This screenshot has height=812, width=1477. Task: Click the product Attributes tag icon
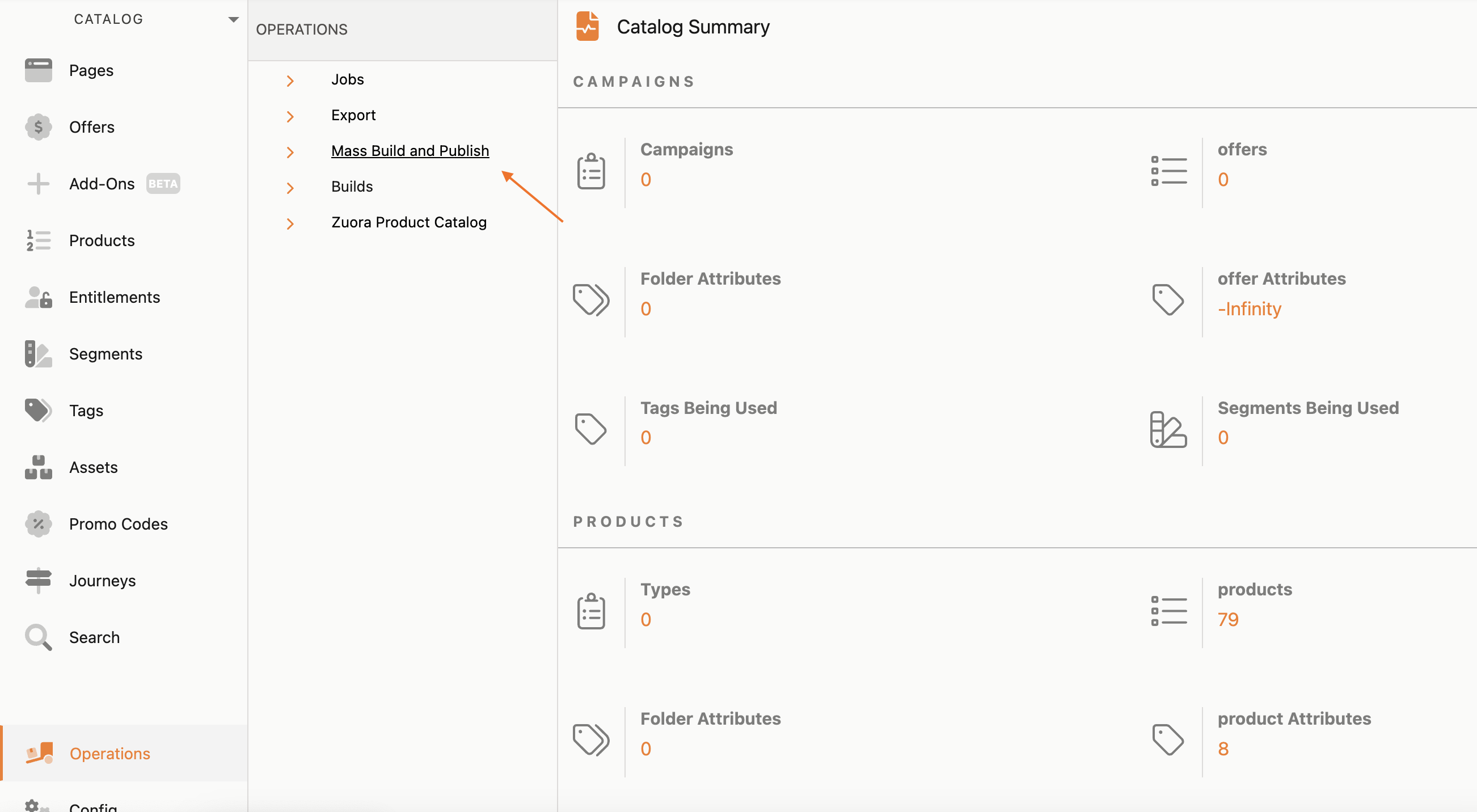point(1168,740)
